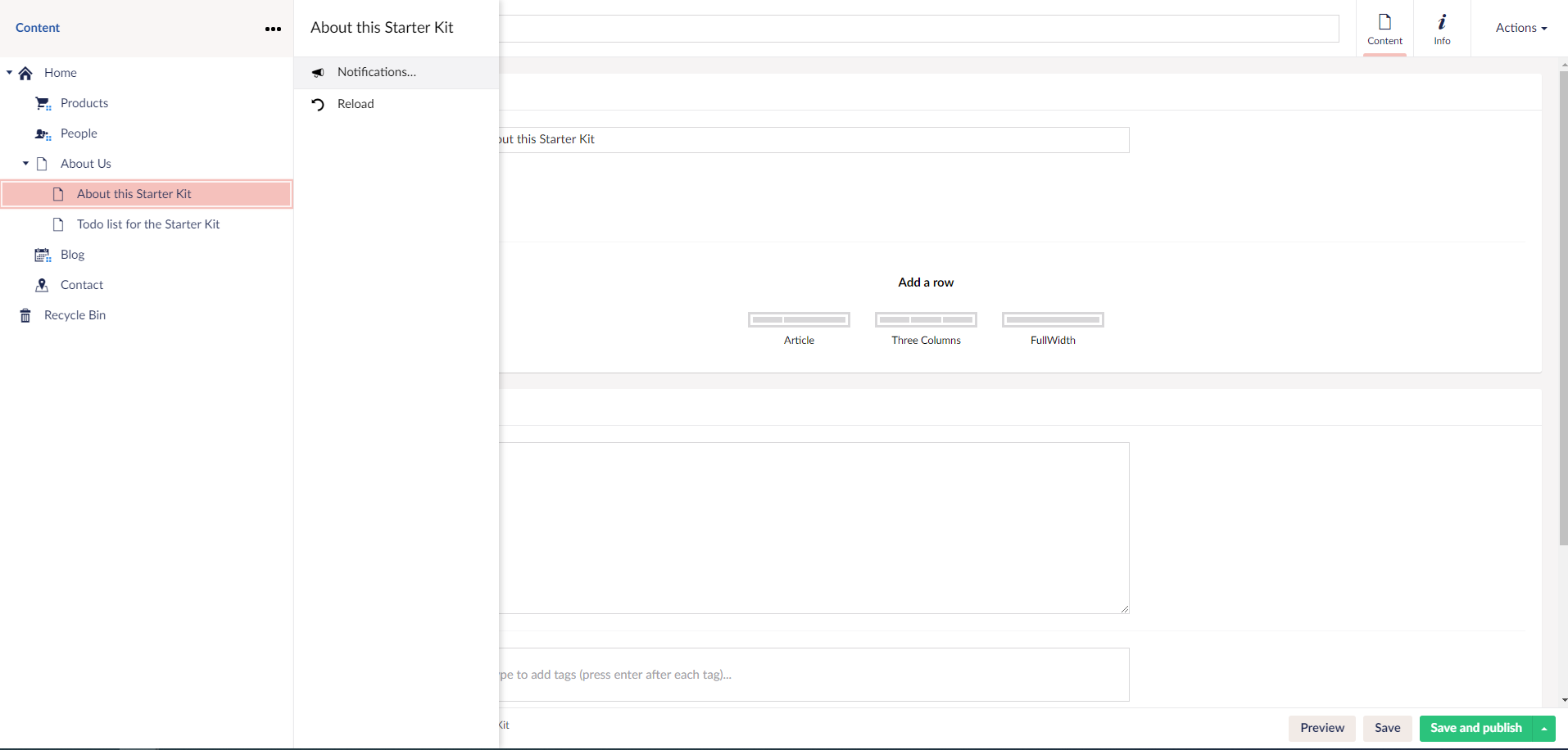Viewport: 1568px width, 750px height.
Task: Collapse the Home tree node
Action: tap(9, 73)
